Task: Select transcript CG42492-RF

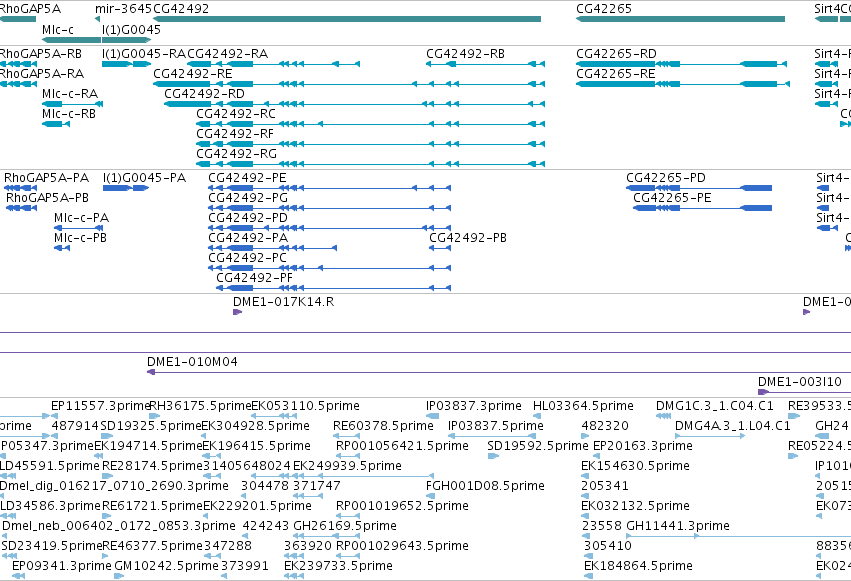Action: pos(371,144)
